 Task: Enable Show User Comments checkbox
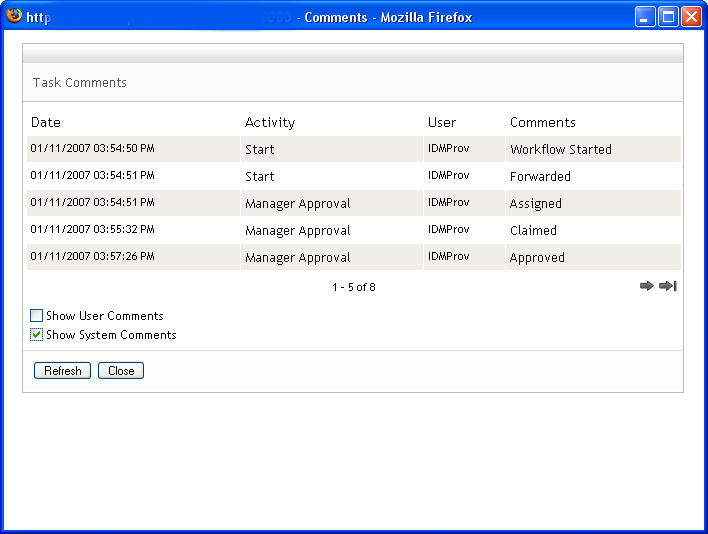tap(37, 316)
